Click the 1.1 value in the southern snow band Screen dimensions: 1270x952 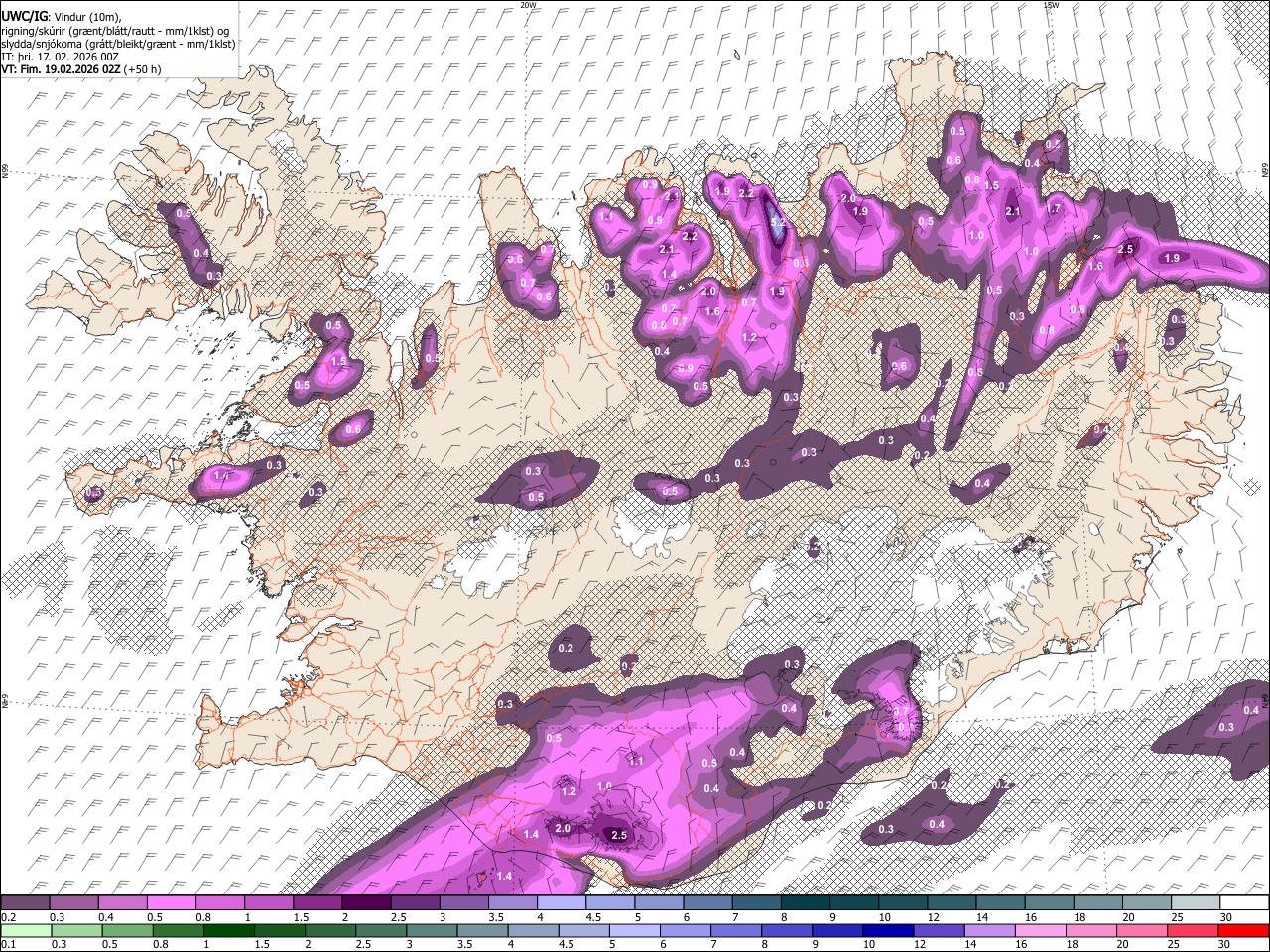636,761
